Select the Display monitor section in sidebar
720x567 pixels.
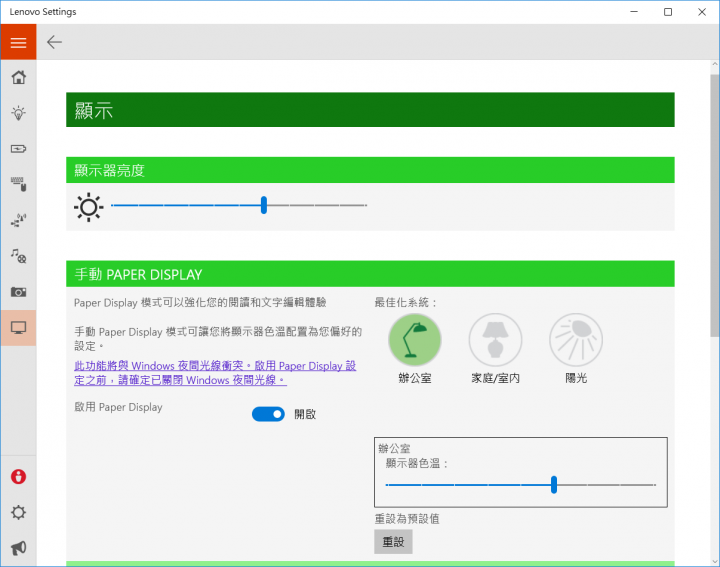18,327
